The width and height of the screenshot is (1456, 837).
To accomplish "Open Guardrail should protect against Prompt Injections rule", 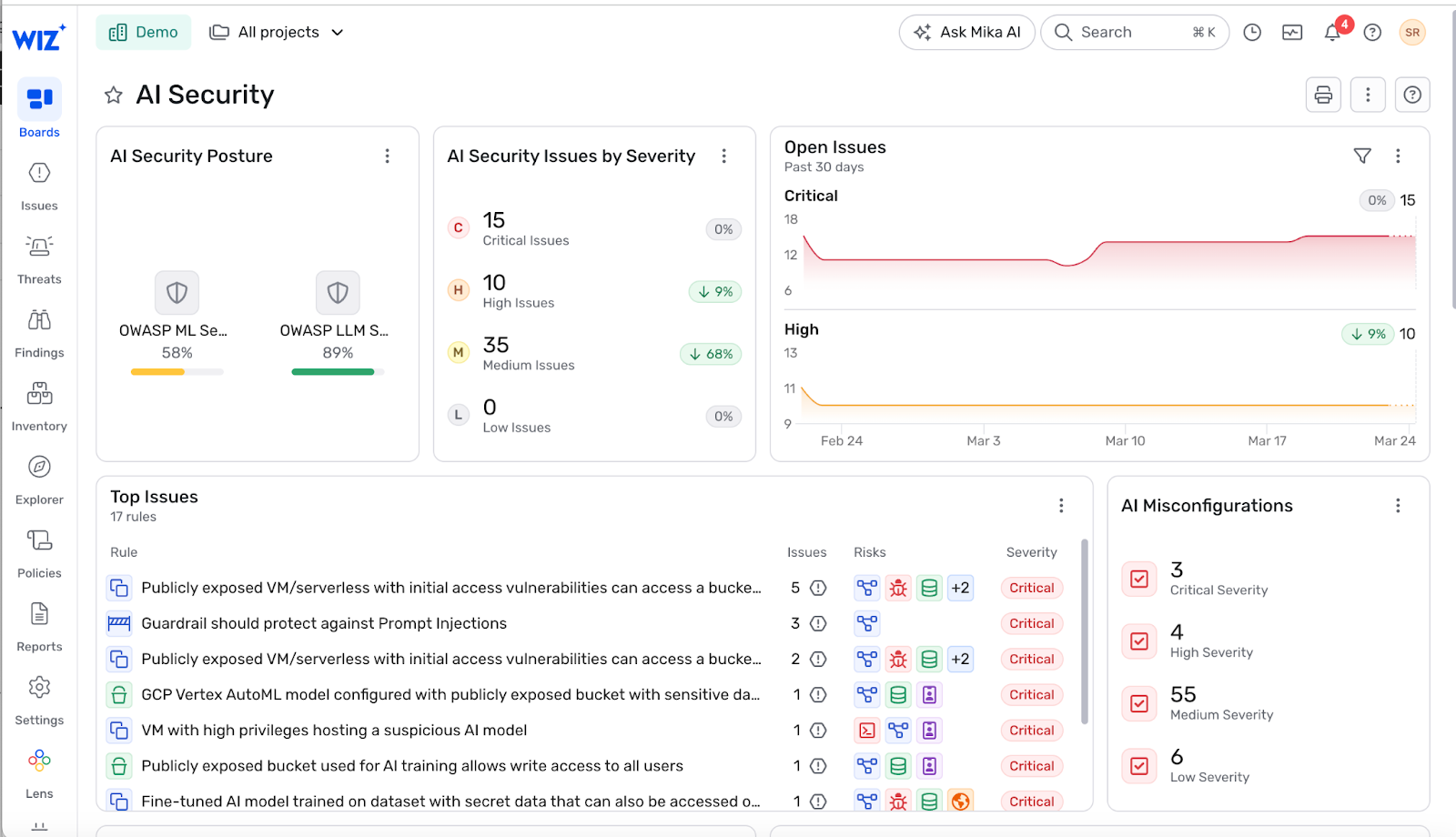I will [324, 623].
